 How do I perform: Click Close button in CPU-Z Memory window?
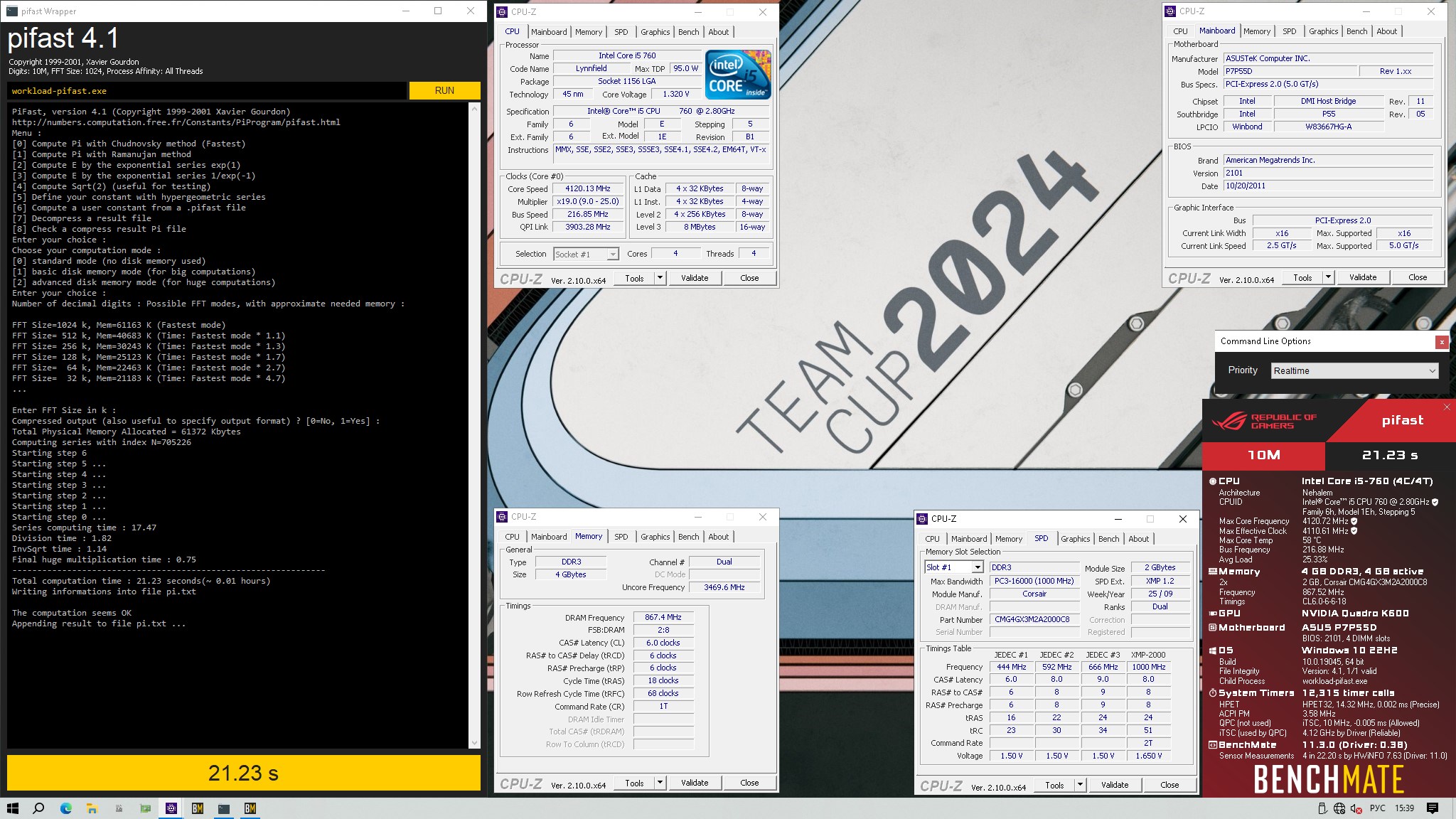tap(749, 783)
